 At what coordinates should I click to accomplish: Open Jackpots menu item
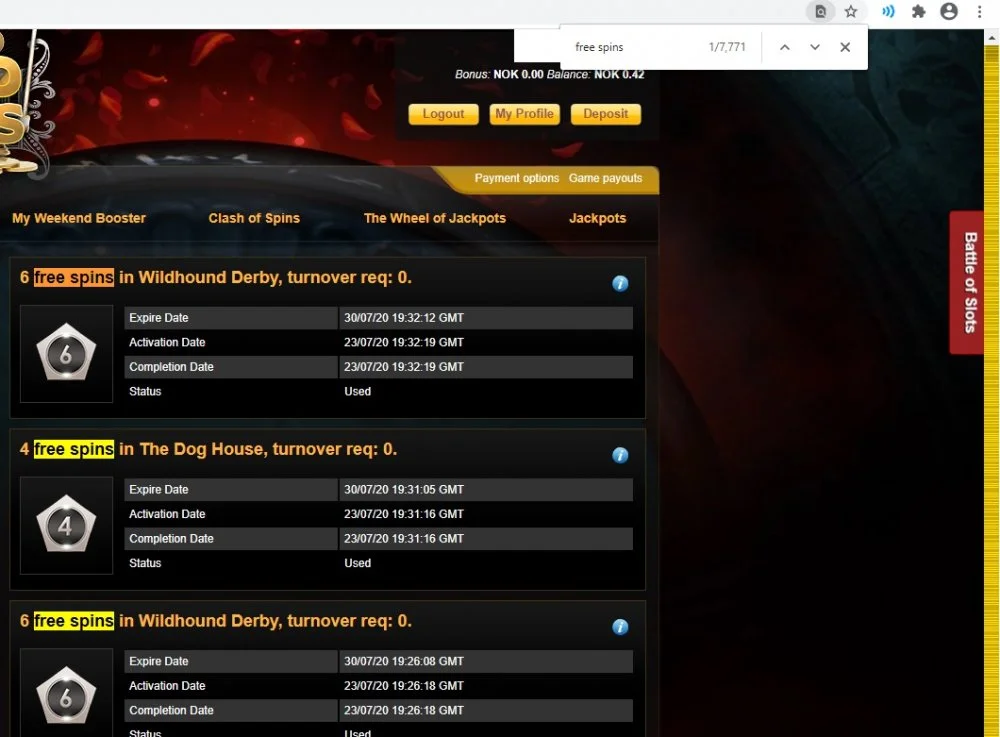point(598,218)
